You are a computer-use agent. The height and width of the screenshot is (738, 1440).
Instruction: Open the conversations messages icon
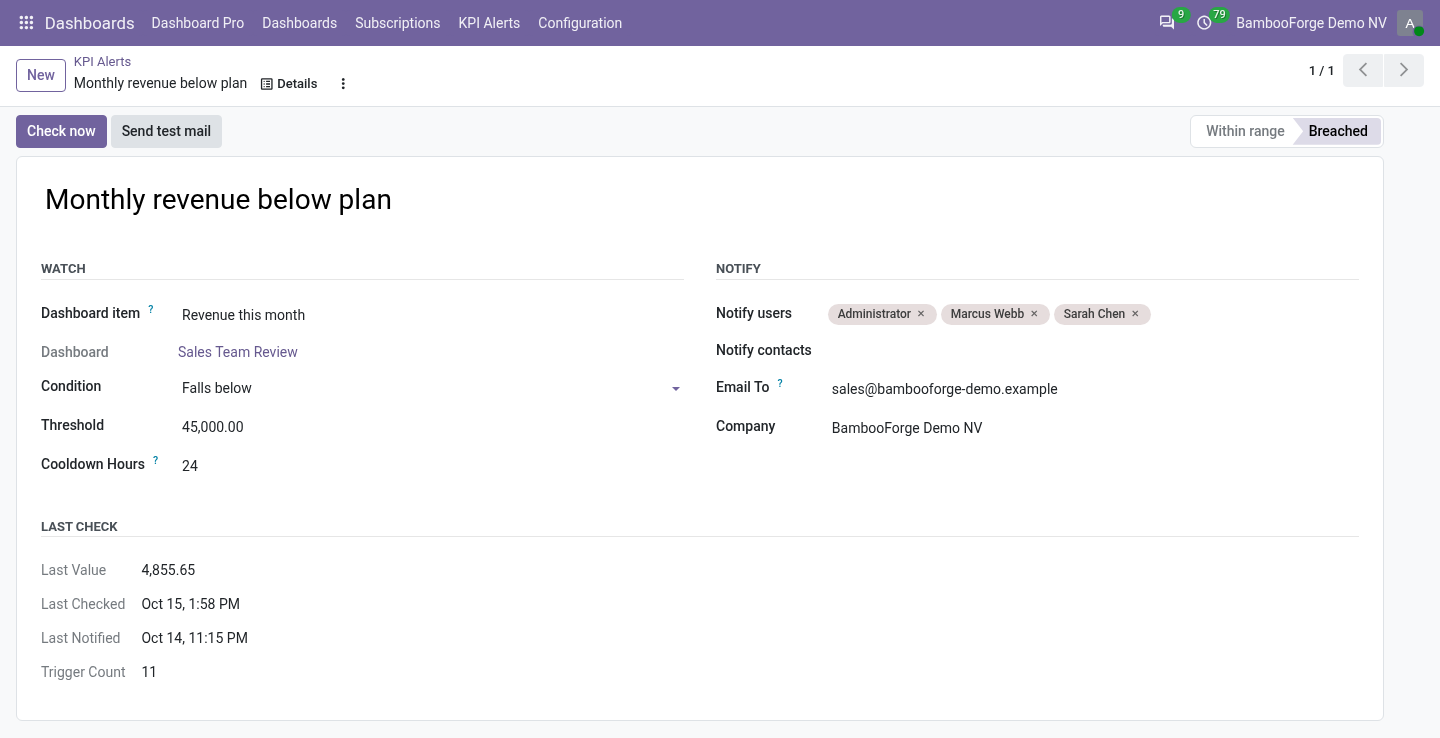(x=1167, y=23)
